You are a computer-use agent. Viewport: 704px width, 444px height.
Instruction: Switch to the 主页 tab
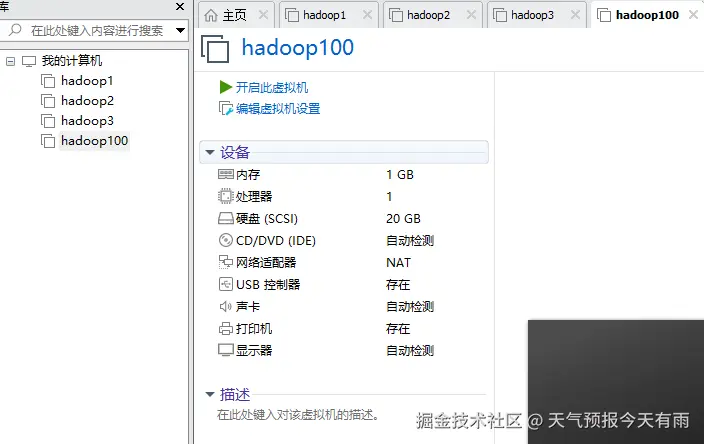point(236,15)
